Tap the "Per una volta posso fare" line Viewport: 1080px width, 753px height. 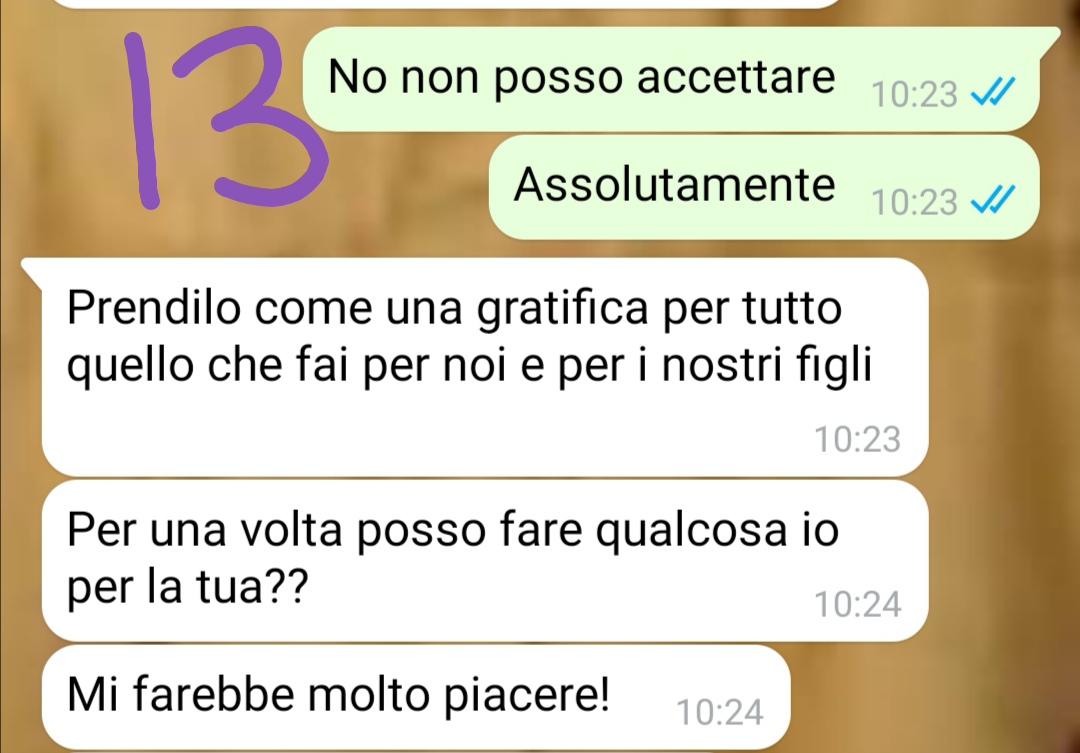324,530
